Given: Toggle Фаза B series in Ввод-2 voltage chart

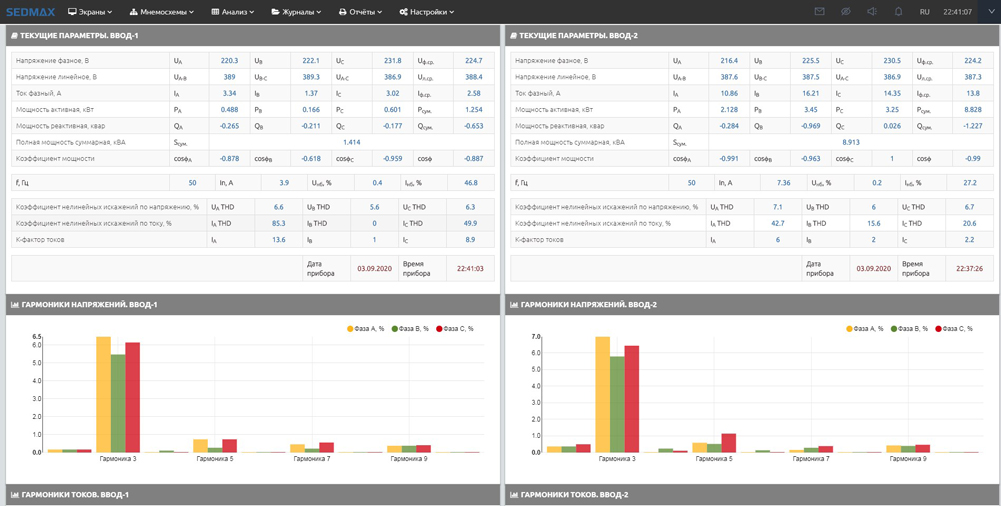Looking at the screenshot, I should pos(913,329).
